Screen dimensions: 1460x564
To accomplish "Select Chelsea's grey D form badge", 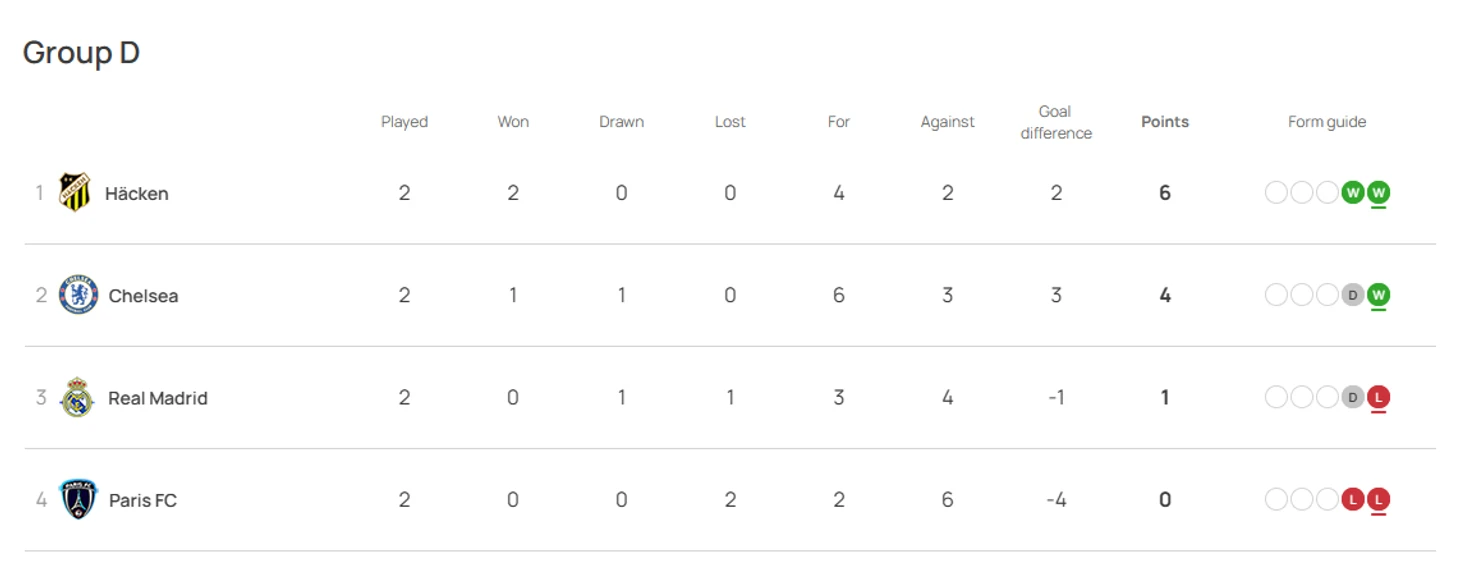I will [1353, 295].
